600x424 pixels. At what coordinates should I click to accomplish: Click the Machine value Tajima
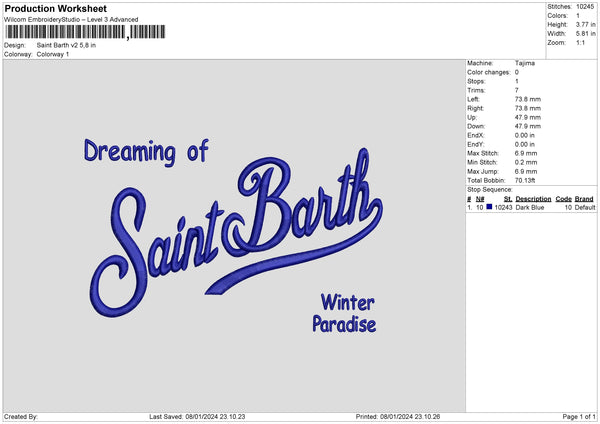[524, 64]
